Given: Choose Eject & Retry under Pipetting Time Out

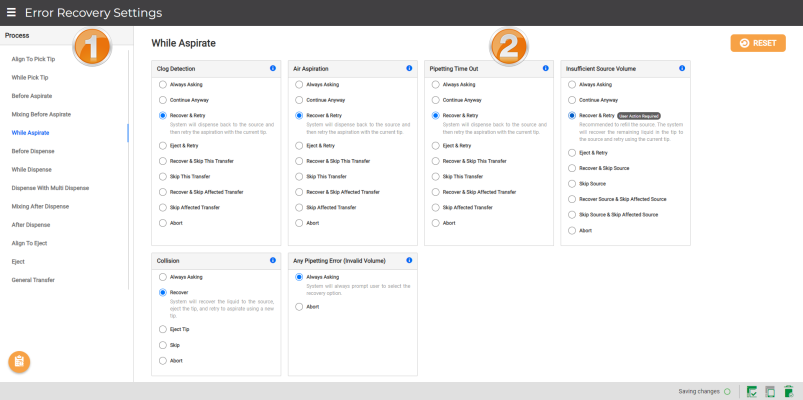Looking at the screenshot, I should (433, 145).
